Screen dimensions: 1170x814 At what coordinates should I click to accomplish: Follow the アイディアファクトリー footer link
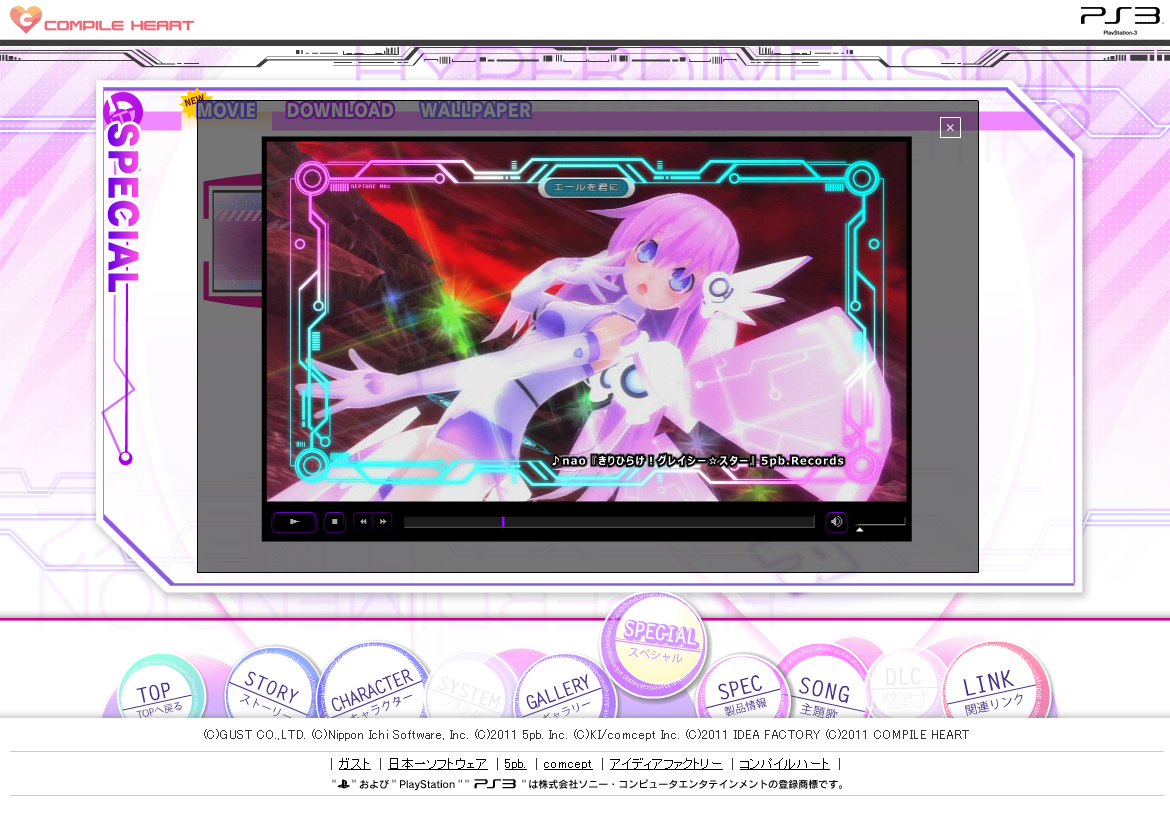(x=666, y=763)
